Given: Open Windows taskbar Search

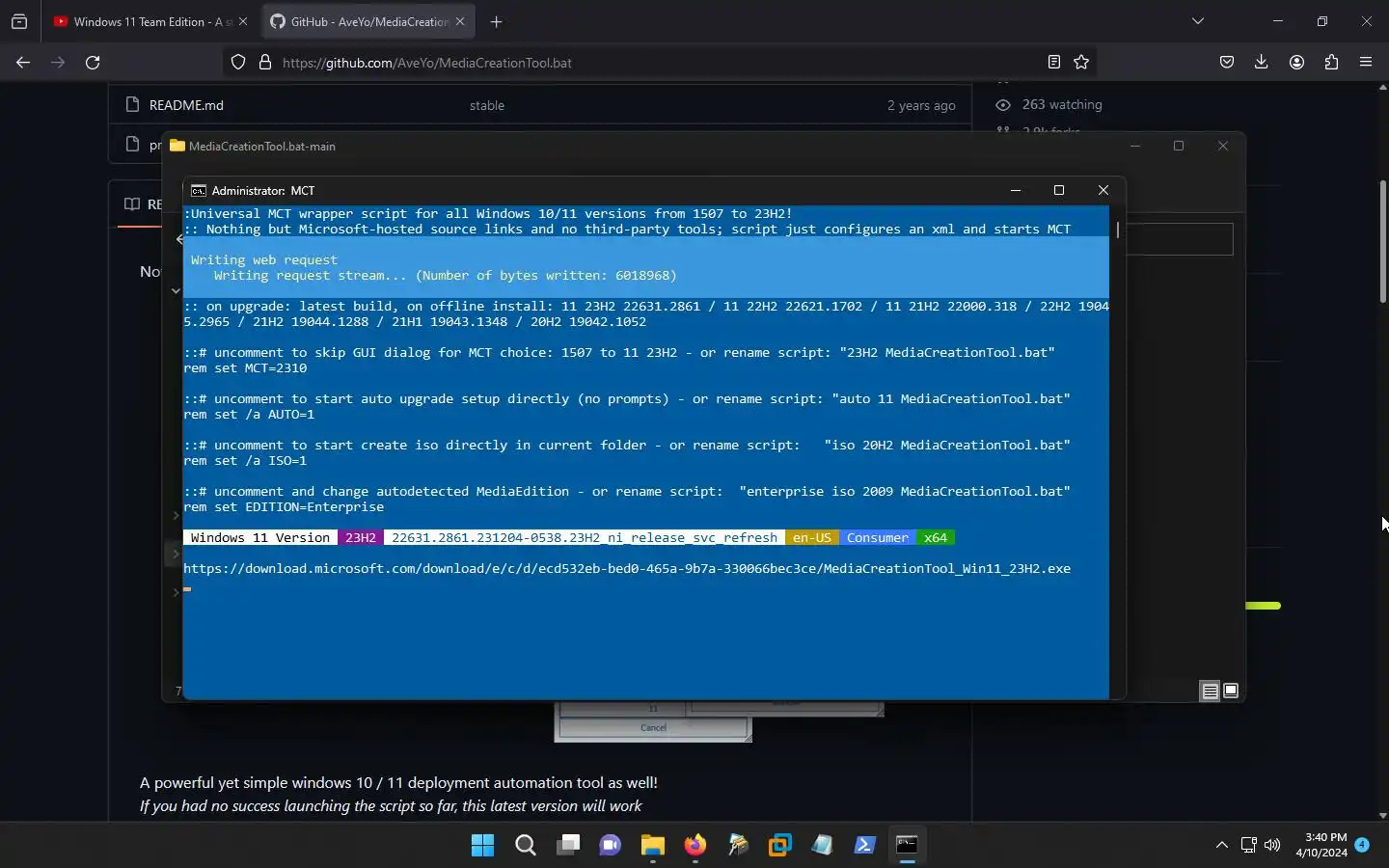Looking at the screenshot, I should tap(525, 845).
